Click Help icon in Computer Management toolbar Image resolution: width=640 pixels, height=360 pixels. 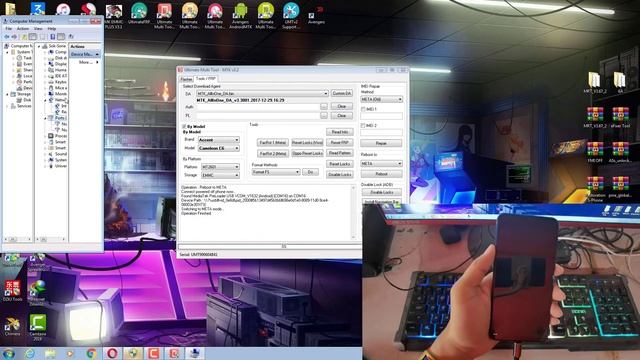53,37
